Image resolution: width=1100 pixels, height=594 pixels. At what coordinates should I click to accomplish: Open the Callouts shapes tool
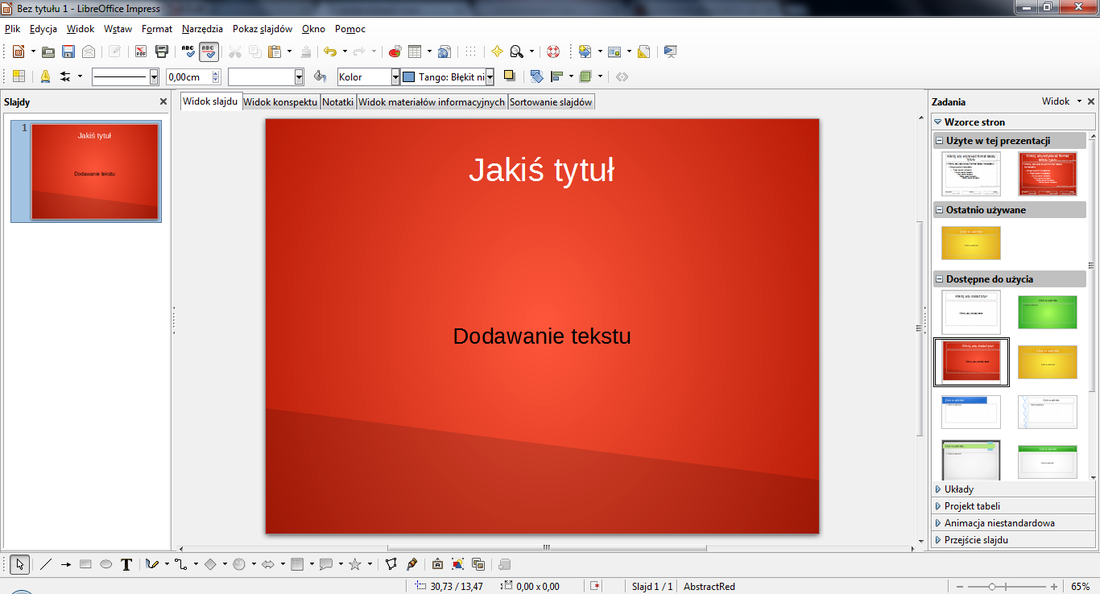(x=326, y=564)
